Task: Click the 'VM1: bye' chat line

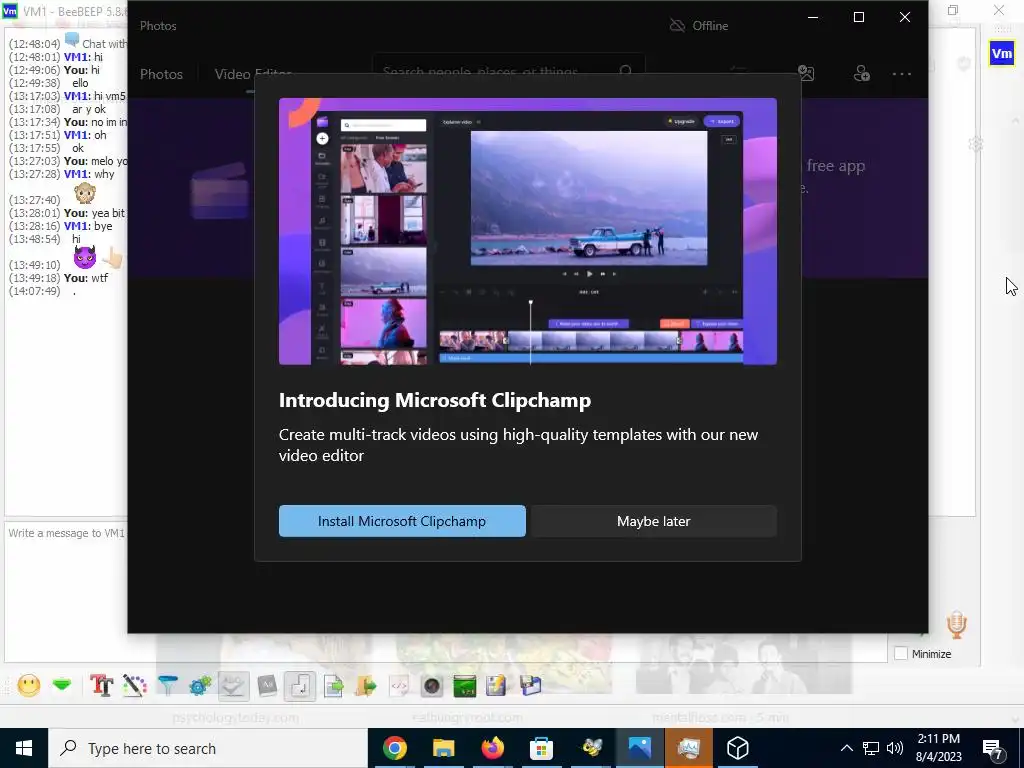Action: click(88, 226)
